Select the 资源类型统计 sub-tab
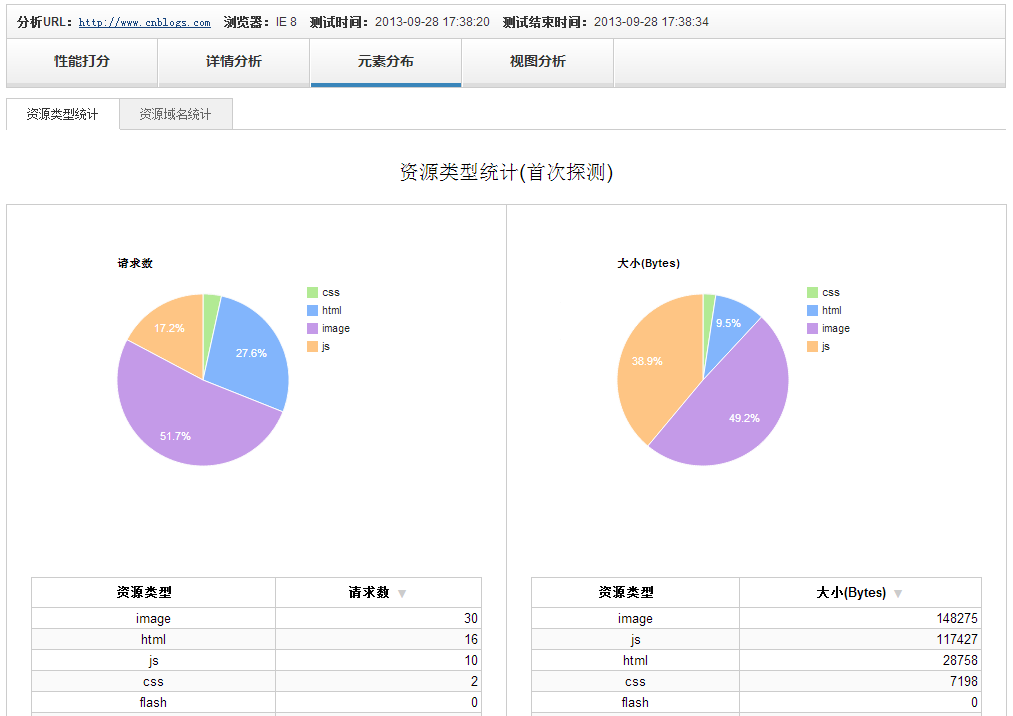Image resolution: width=1013 pixels, height=716 pixels. 63,114
